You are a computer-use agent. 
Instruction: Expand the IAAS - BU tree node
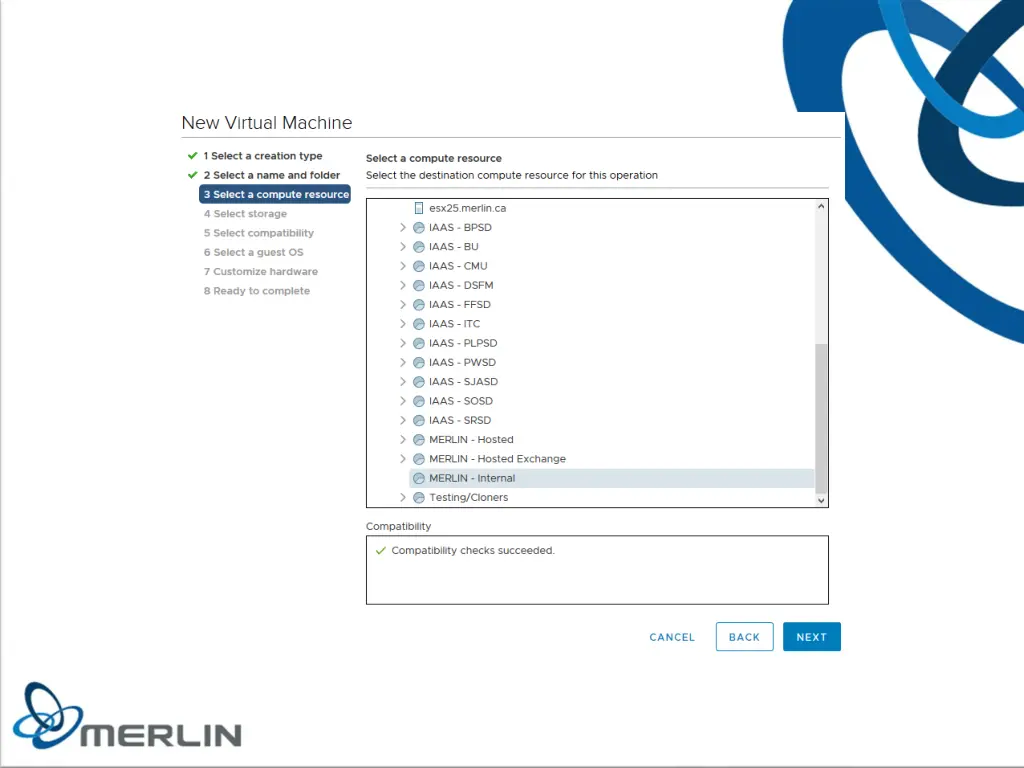pyautogui.click(x=403, y=247)
